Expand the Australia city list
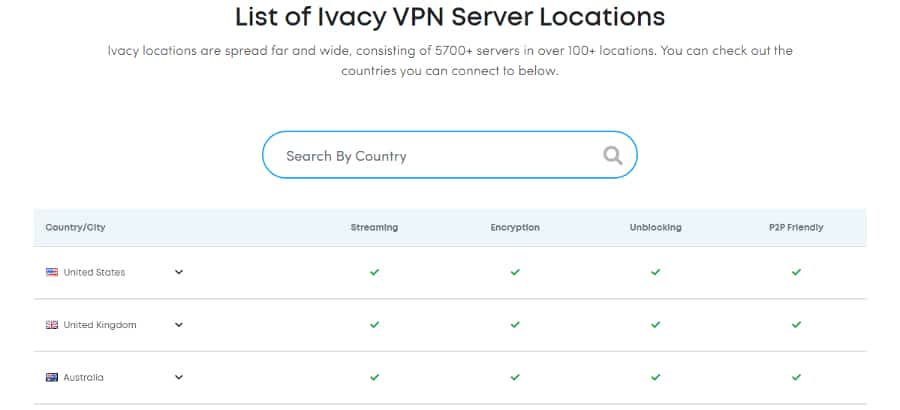 [x=179, y=378]
